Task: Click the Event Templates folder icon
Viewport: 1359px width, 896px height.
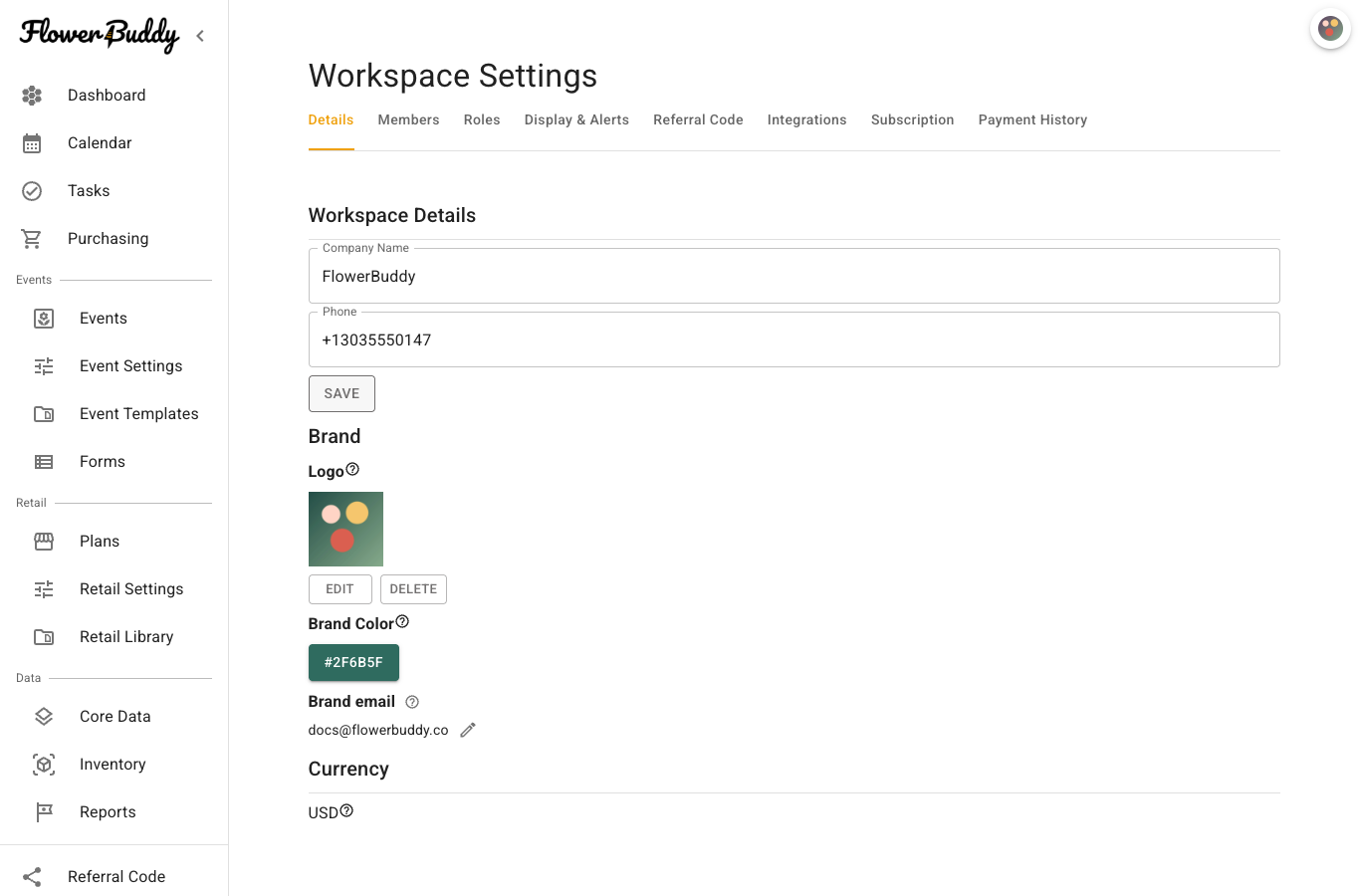Action: coord(44,414)
